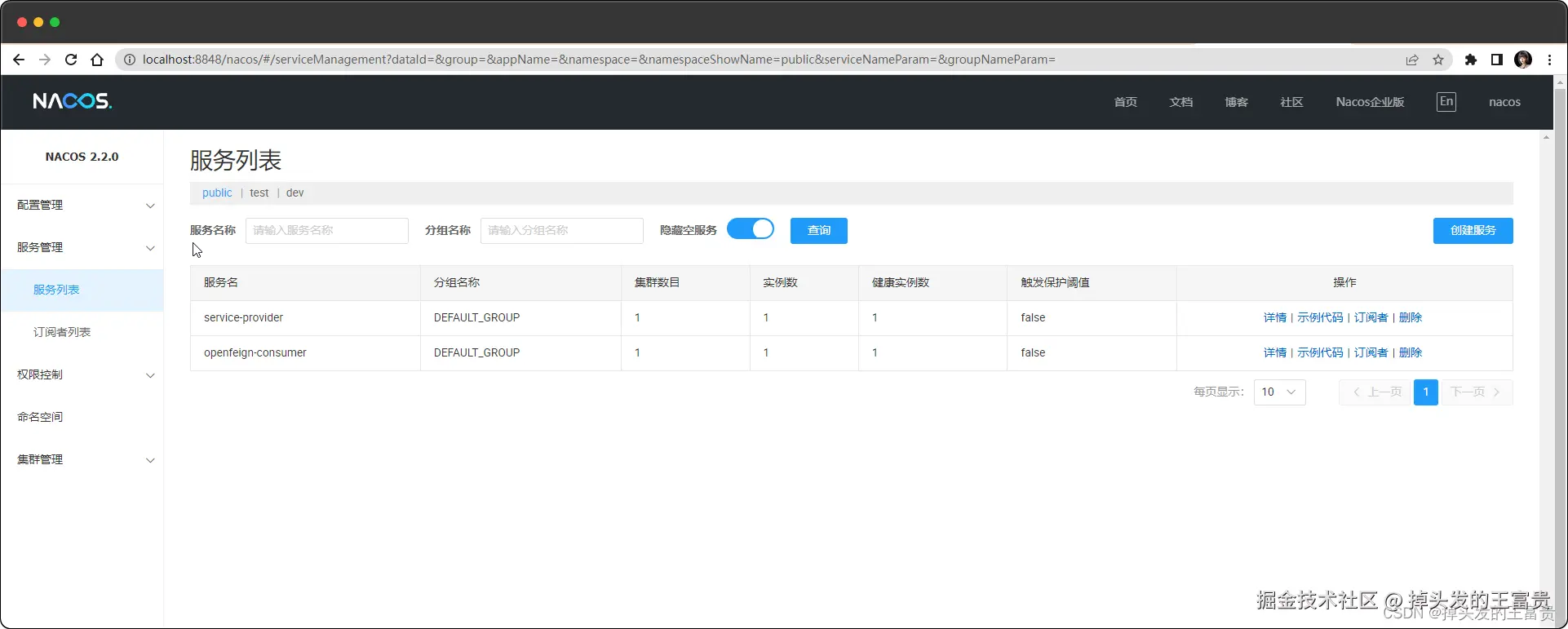Expand the 权限控制 sidebar menu
The image size is (1568, 629).
[x=82, y=374]
